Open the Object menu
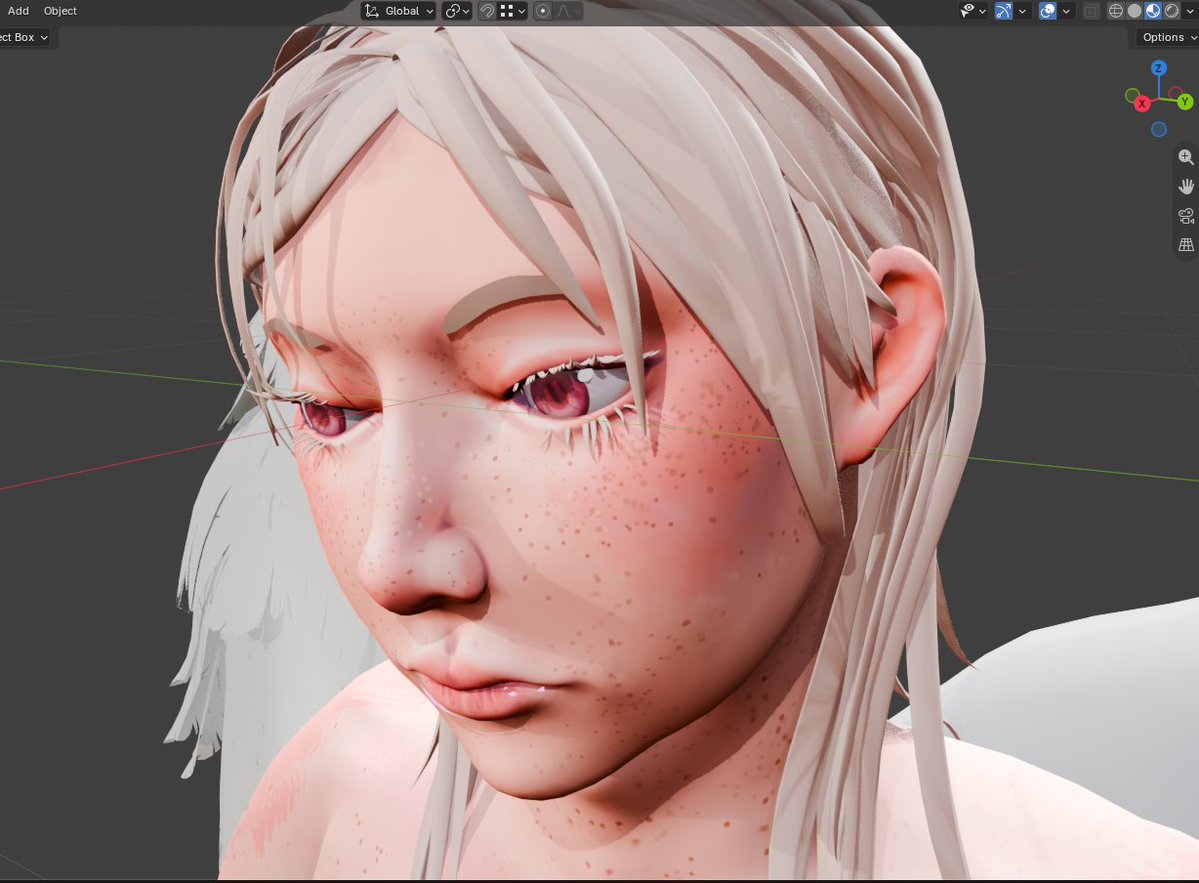This screenshot has width=1199, height=883. click(x=60, y=11)
